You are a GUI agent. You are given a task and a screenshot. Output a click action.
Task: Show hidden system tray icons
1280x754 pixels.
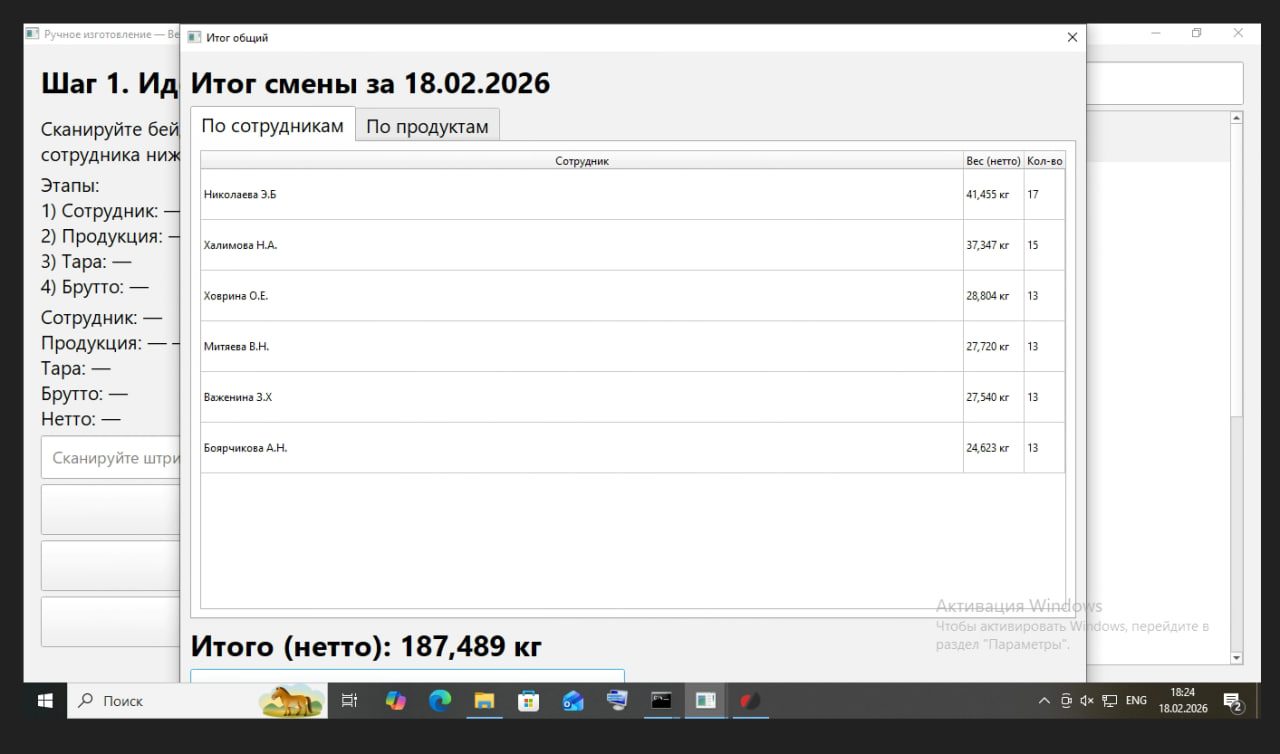pos(1044,701)
